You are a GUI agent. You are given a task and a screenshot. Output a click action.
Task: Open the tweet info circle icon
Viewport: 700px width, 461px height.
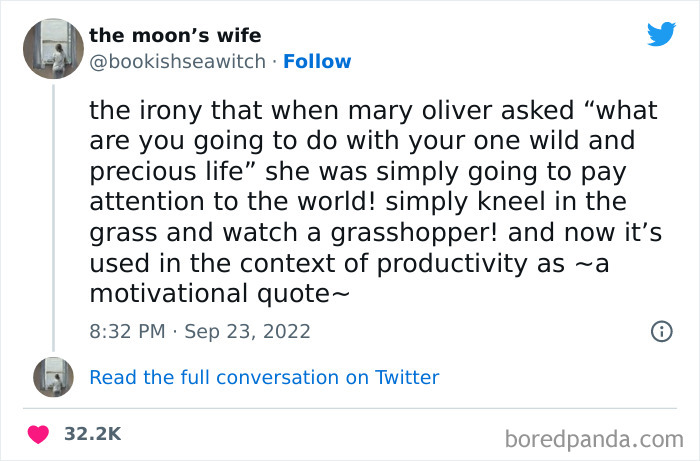[x=661, y=331]
